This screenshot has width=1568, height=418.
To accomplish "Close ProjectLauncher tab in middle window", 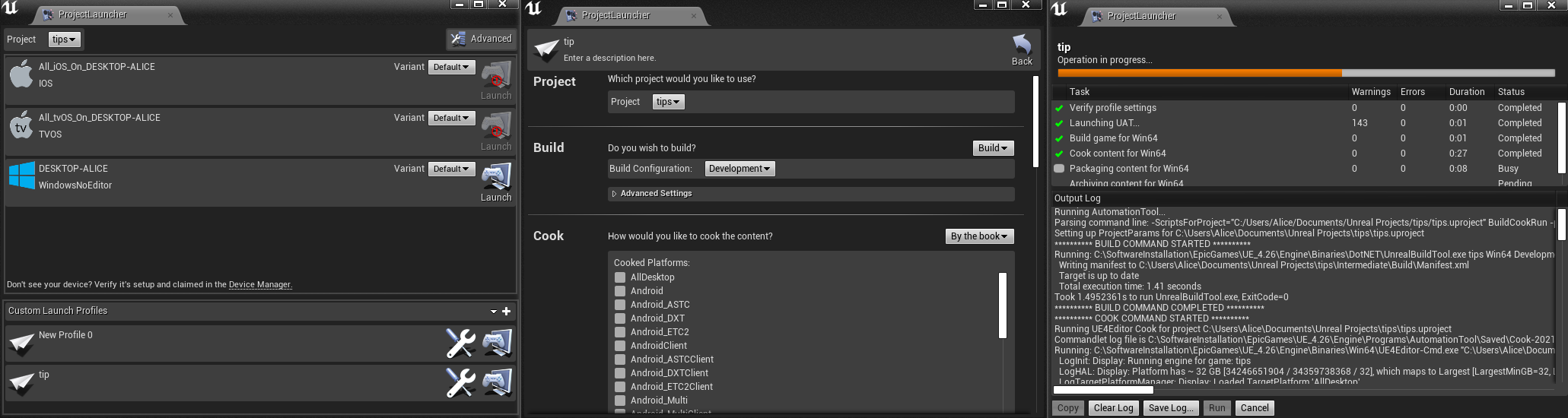I will pyautogui.click(x=694, y=16).
